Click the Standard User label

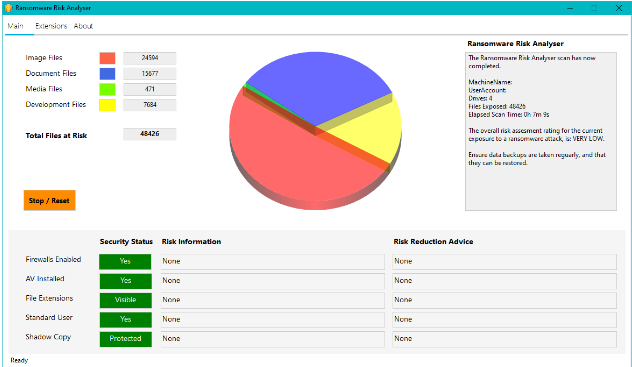(x=49, y=317)
